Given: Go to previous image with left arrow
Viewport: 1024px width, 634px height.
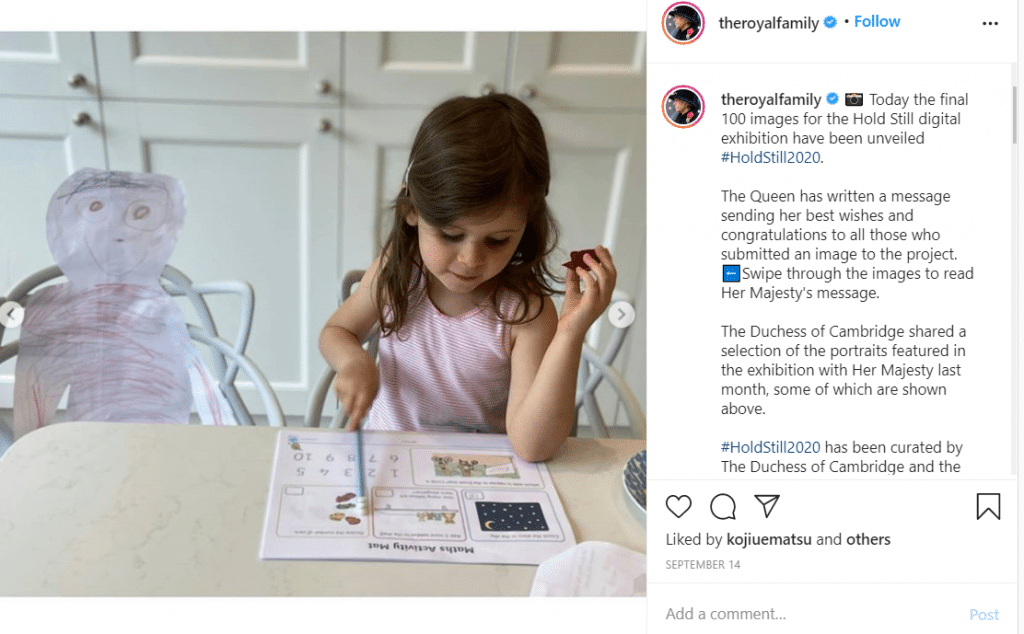Looking at the screenshot, I should pos(11,315).
